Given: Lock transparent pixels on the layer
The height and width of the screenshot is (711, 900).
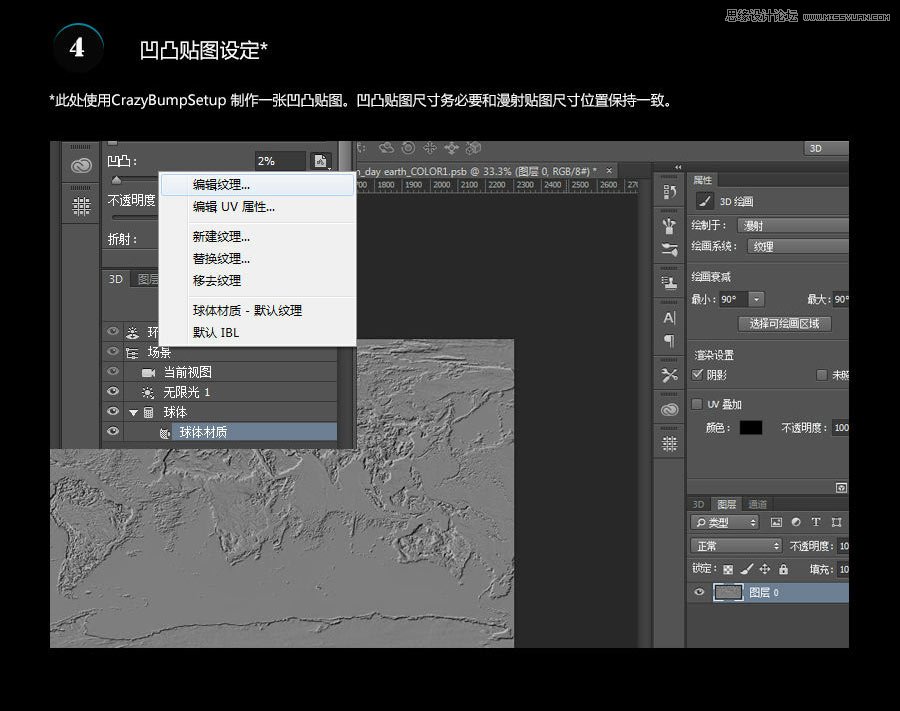Looking at the screenshot, I should 728,569.
